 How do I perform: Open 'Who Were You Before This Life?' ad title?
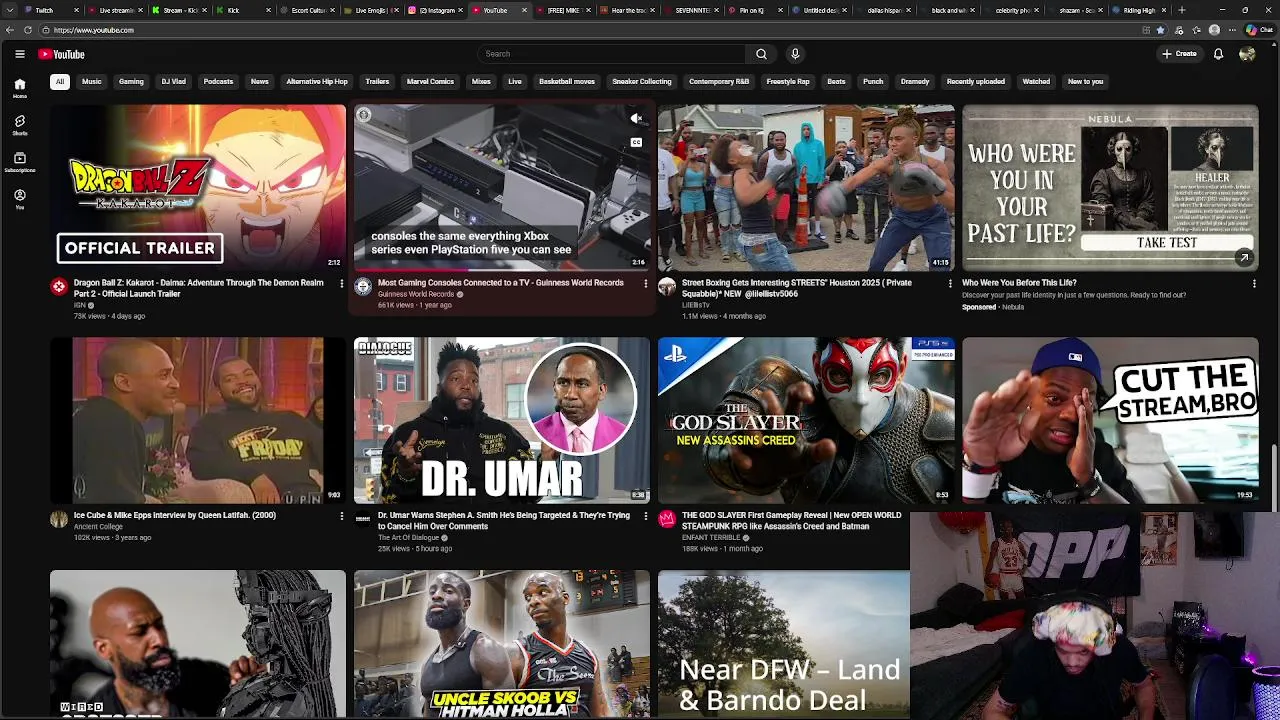pyautogui.click(x=1019, y=283)
